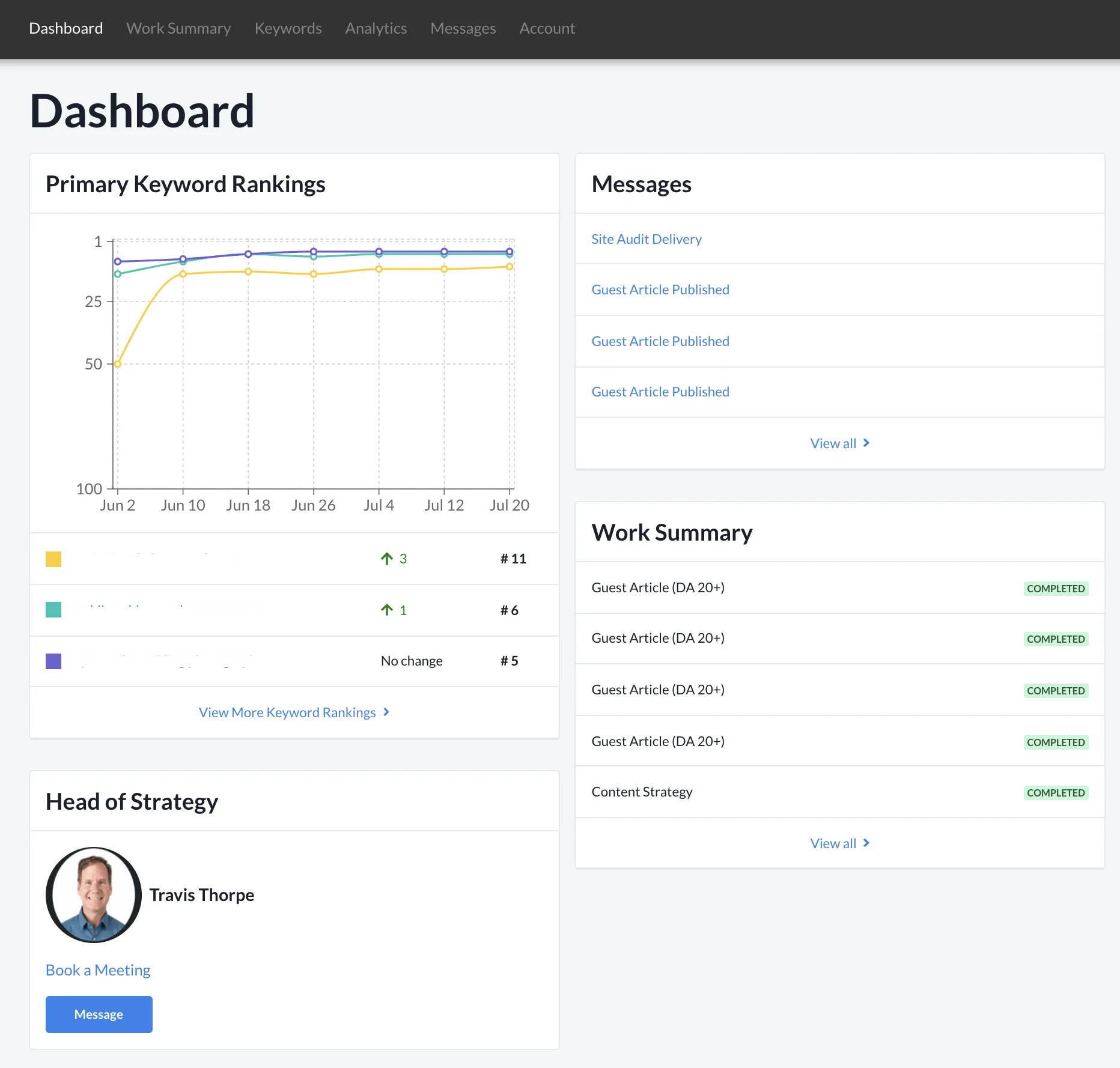
Task: Click the chevron in Messages View all
Action: click(x=866, y=443)
